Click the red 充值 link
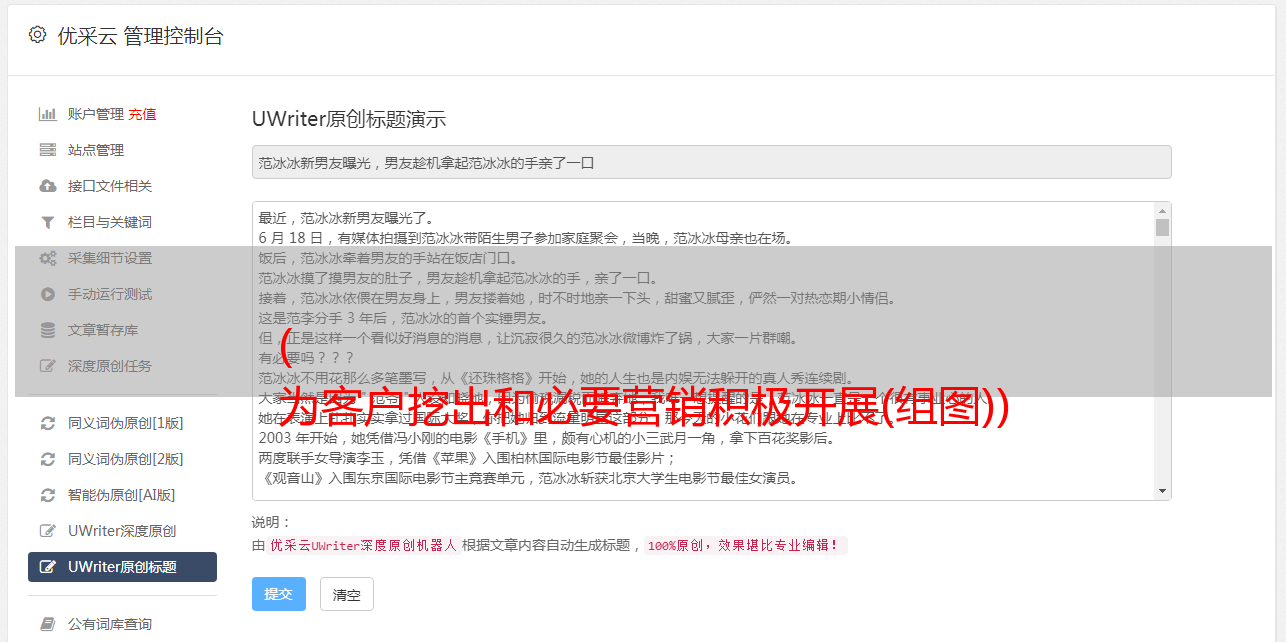Screen dimensions: 1286x642 click(x=142, y=114)
